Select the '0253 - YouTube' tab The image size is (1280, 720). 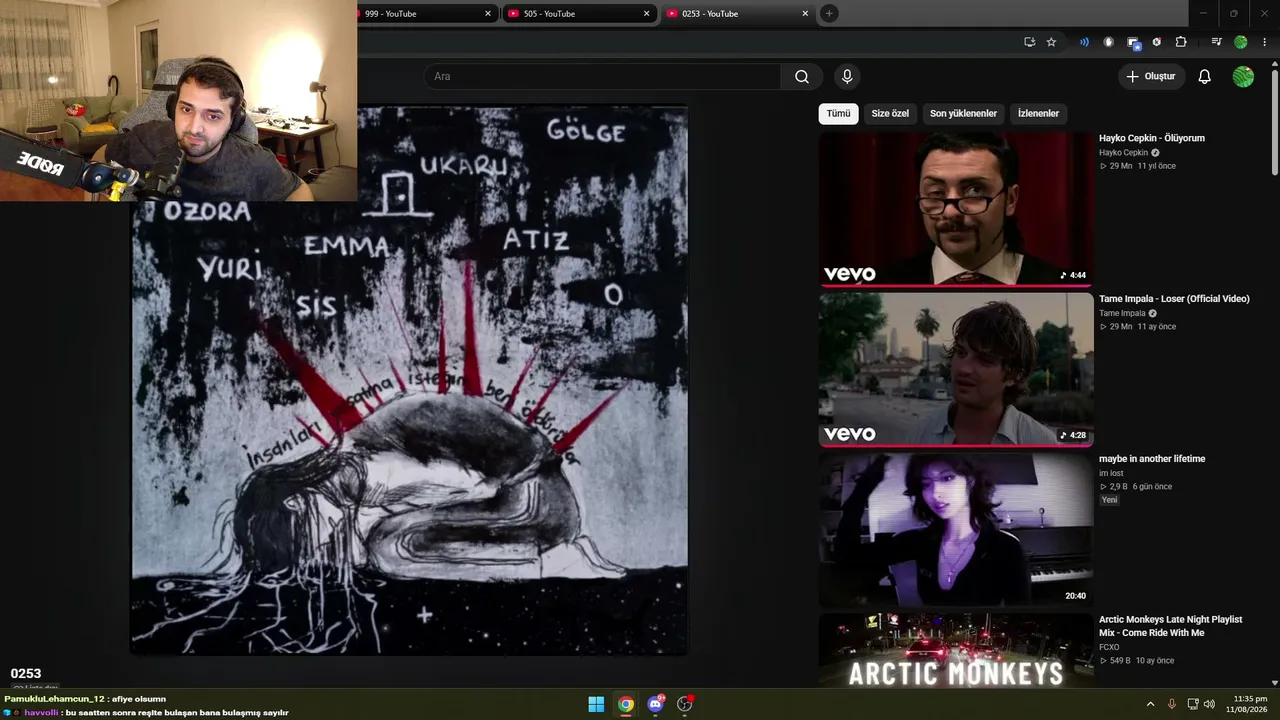point(738,14)
